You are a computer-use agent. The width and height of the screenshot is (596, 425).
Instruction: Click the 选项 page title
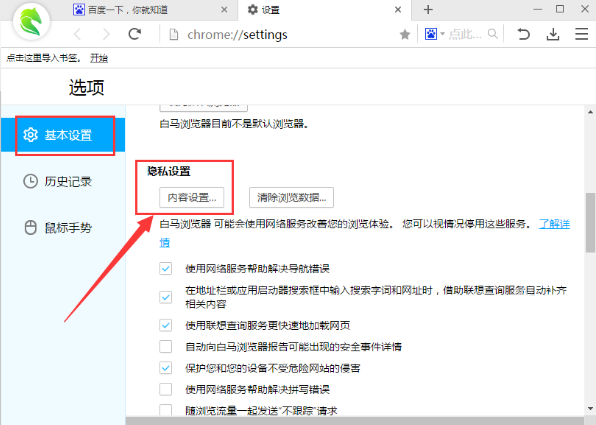[x=87, y=87]
